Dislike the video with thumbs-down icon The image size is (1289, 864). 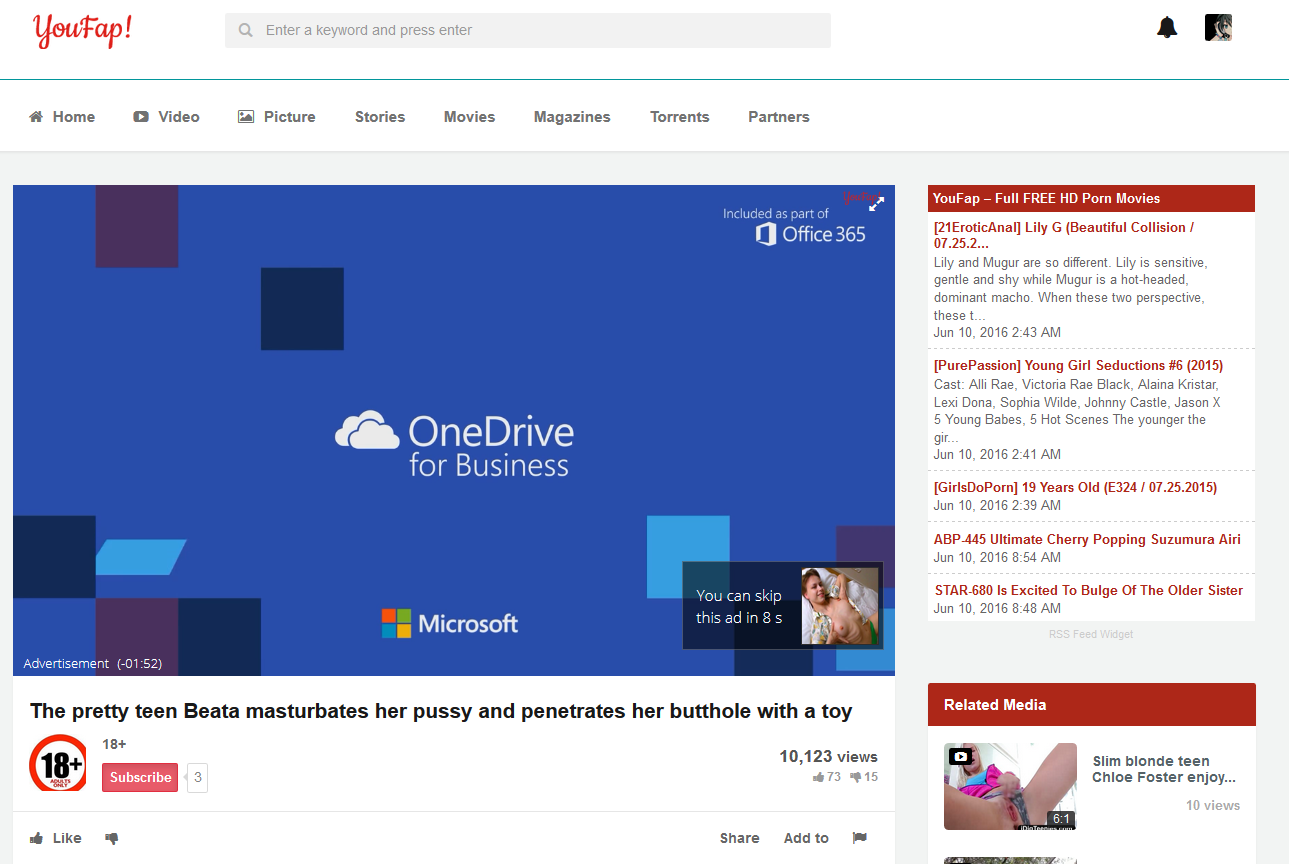112,838
